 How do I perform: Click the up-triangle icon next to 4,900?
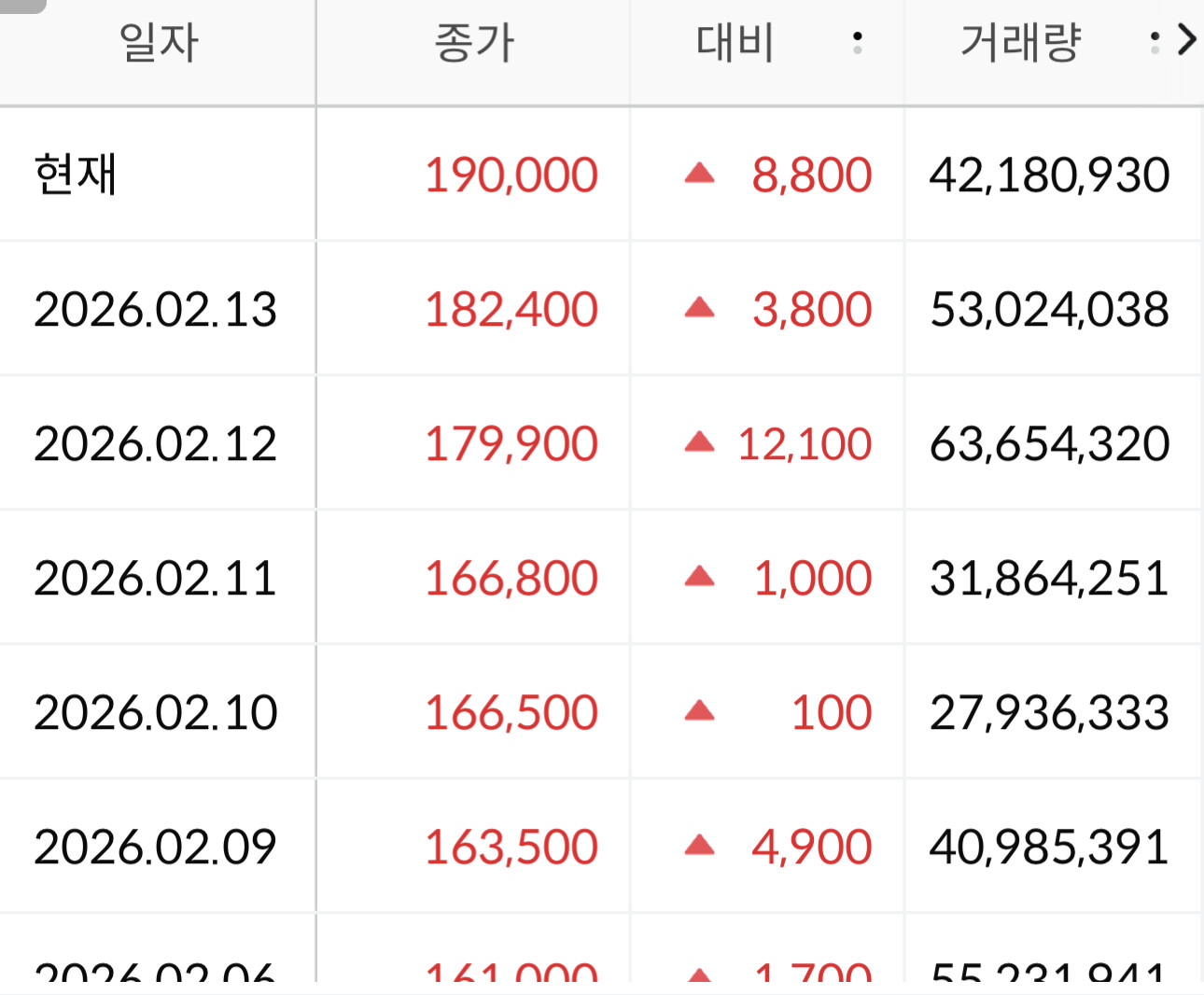(x=699, y=846)
